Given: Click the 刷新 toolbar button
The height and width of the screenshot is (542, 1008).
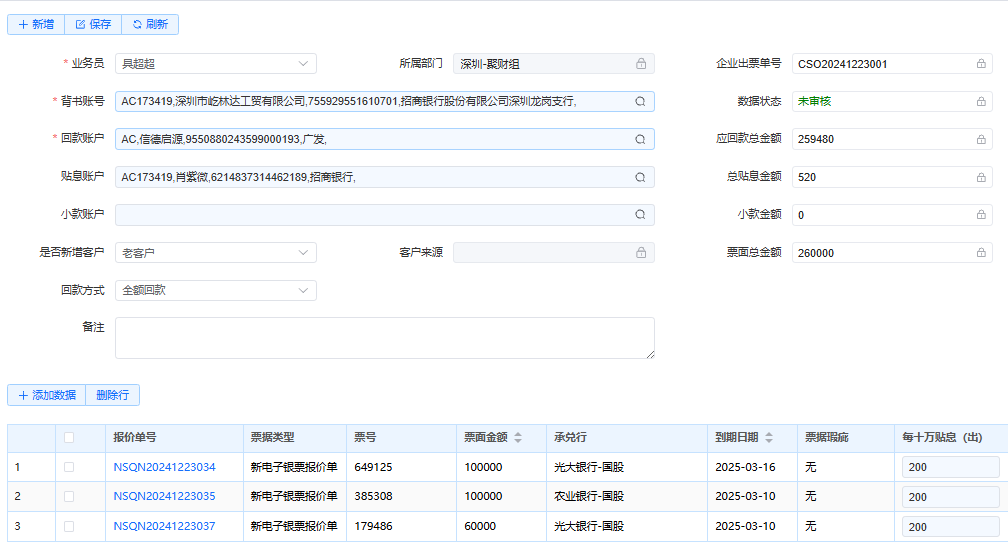Looking at the screenshot, I should pyautogui.click(x=150, y=24).
